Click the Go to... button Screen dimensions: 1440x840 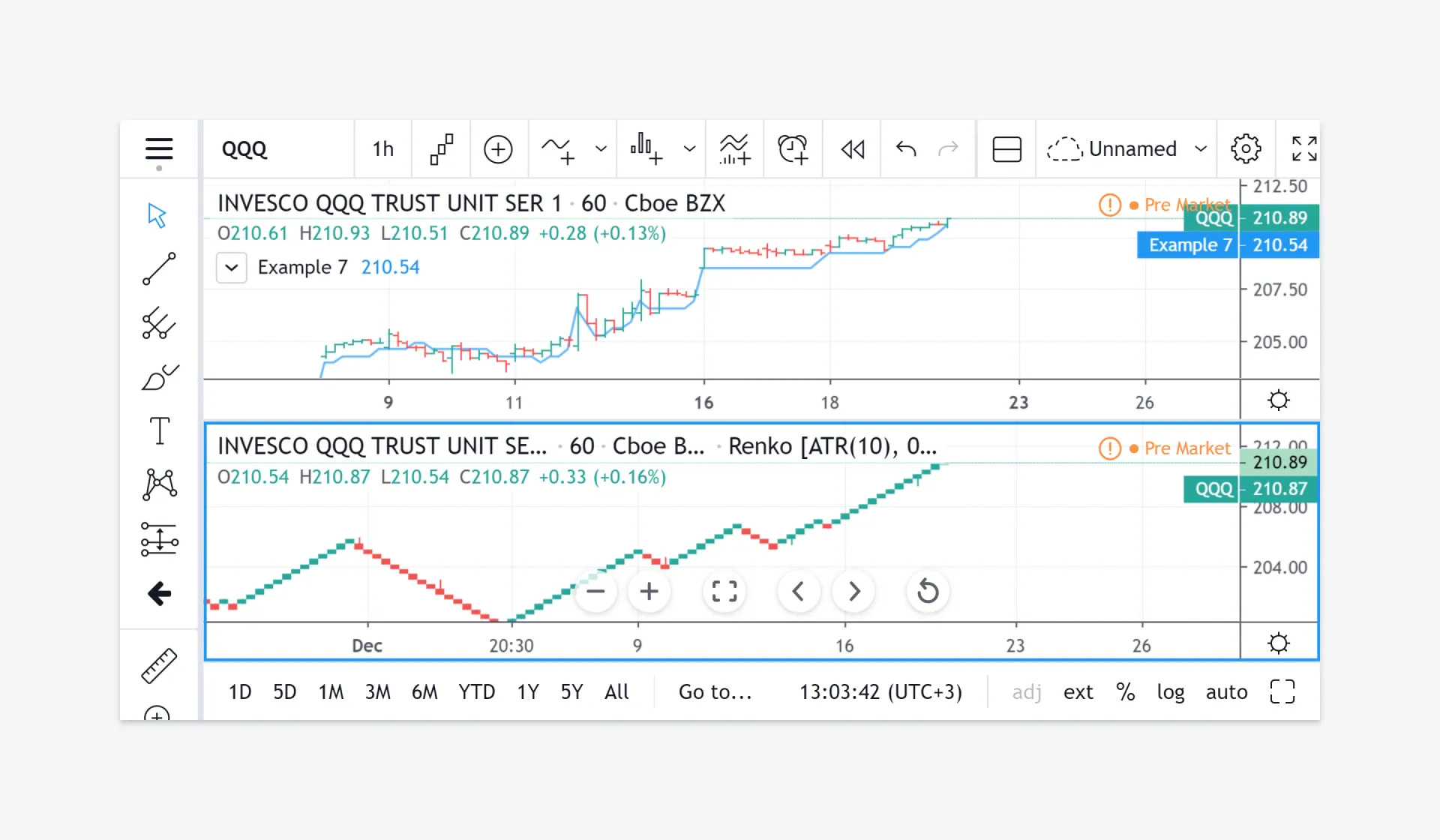point(715,691)
